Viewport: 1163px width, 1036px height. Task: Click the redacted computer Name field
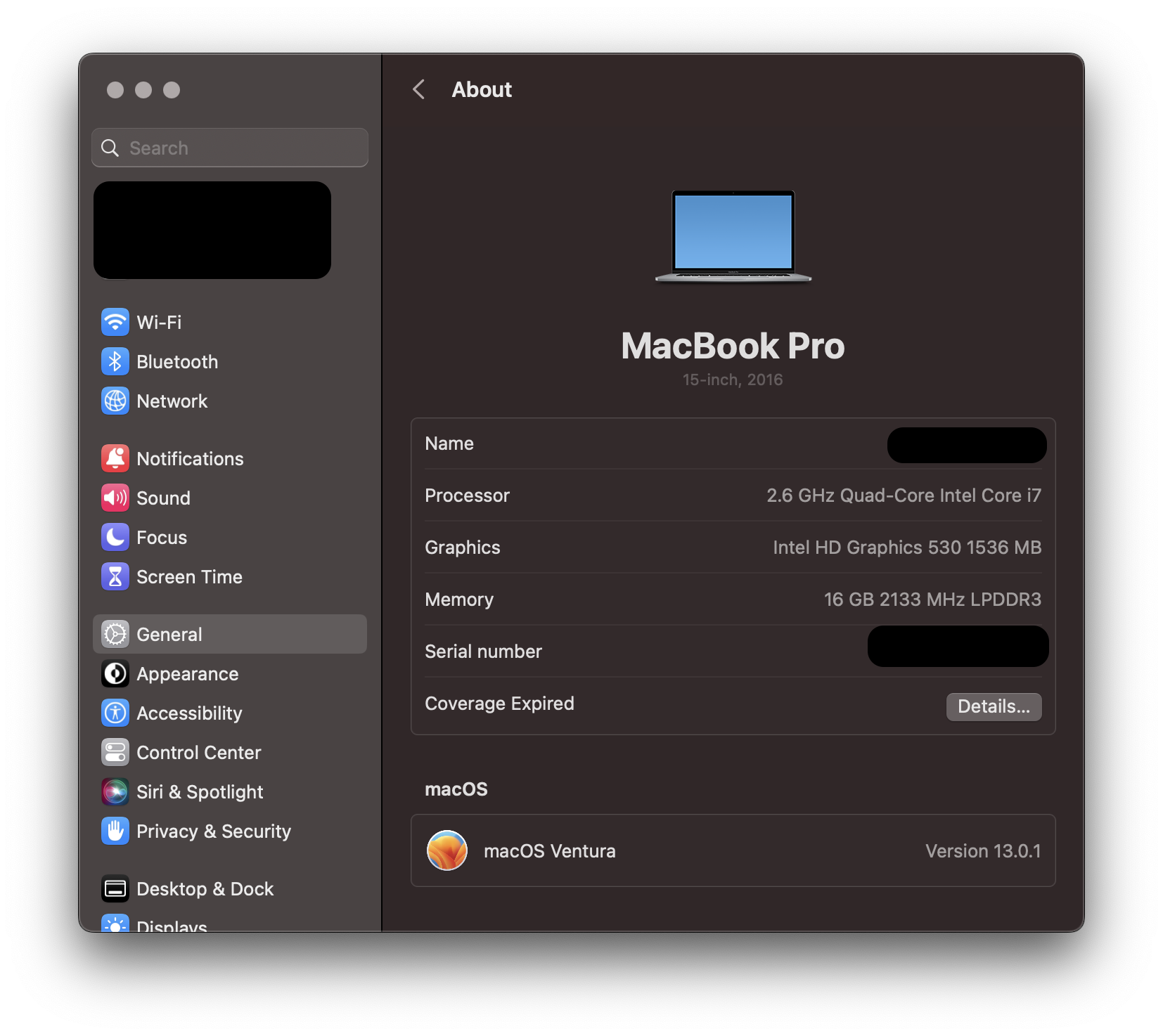[x=967, y=445]
